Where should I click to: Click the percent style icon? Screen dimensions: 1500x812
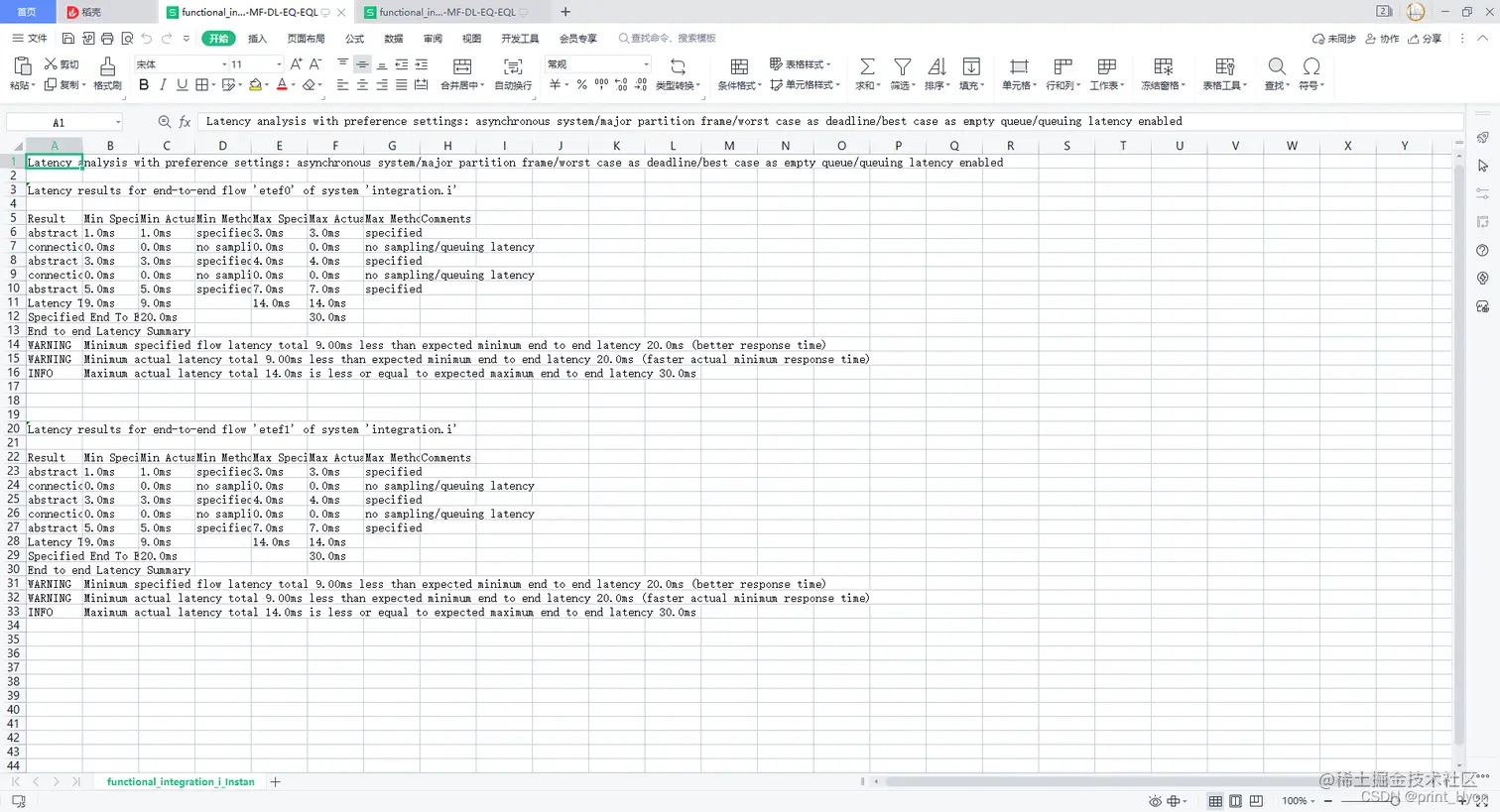click(581, 85)
